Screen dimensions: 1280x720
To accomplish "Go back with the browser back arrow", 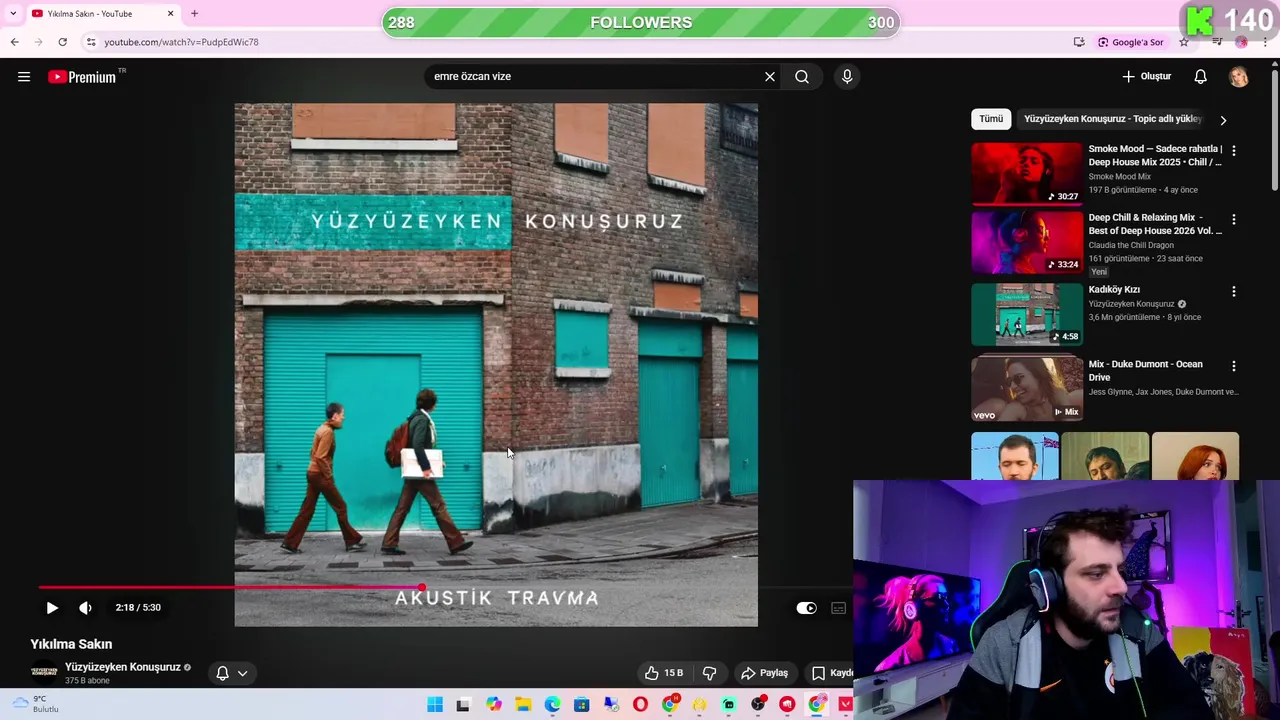I will tap(14, 42).
